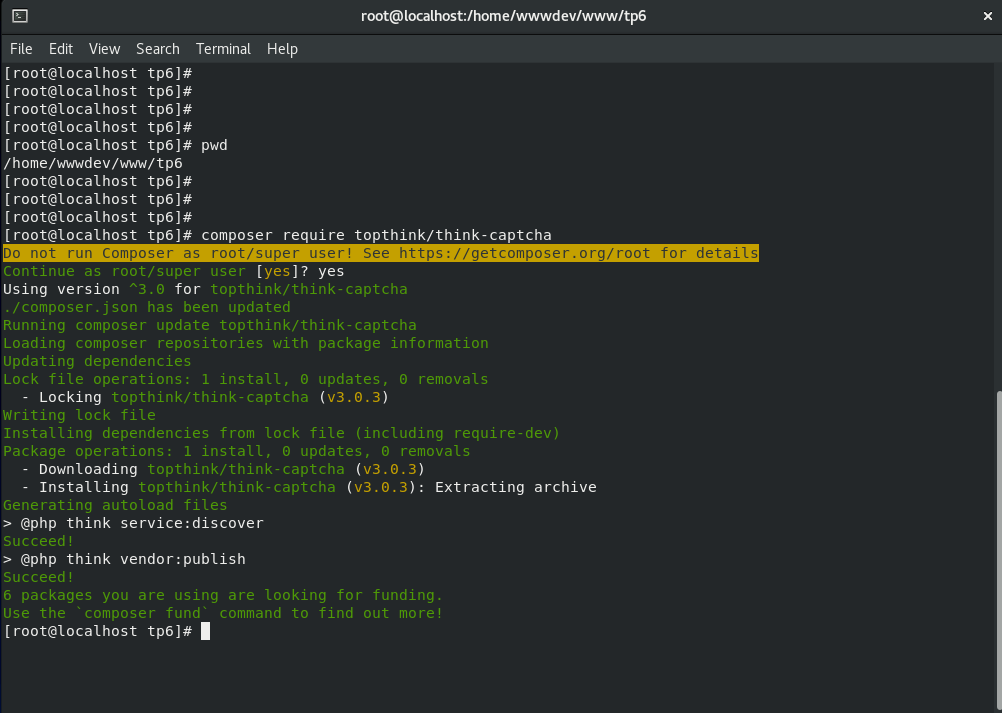This screenshot has width=1002, height=713.
Task: Click 'composer require topthink/think-captcha' command
Action: coord(376,235)
